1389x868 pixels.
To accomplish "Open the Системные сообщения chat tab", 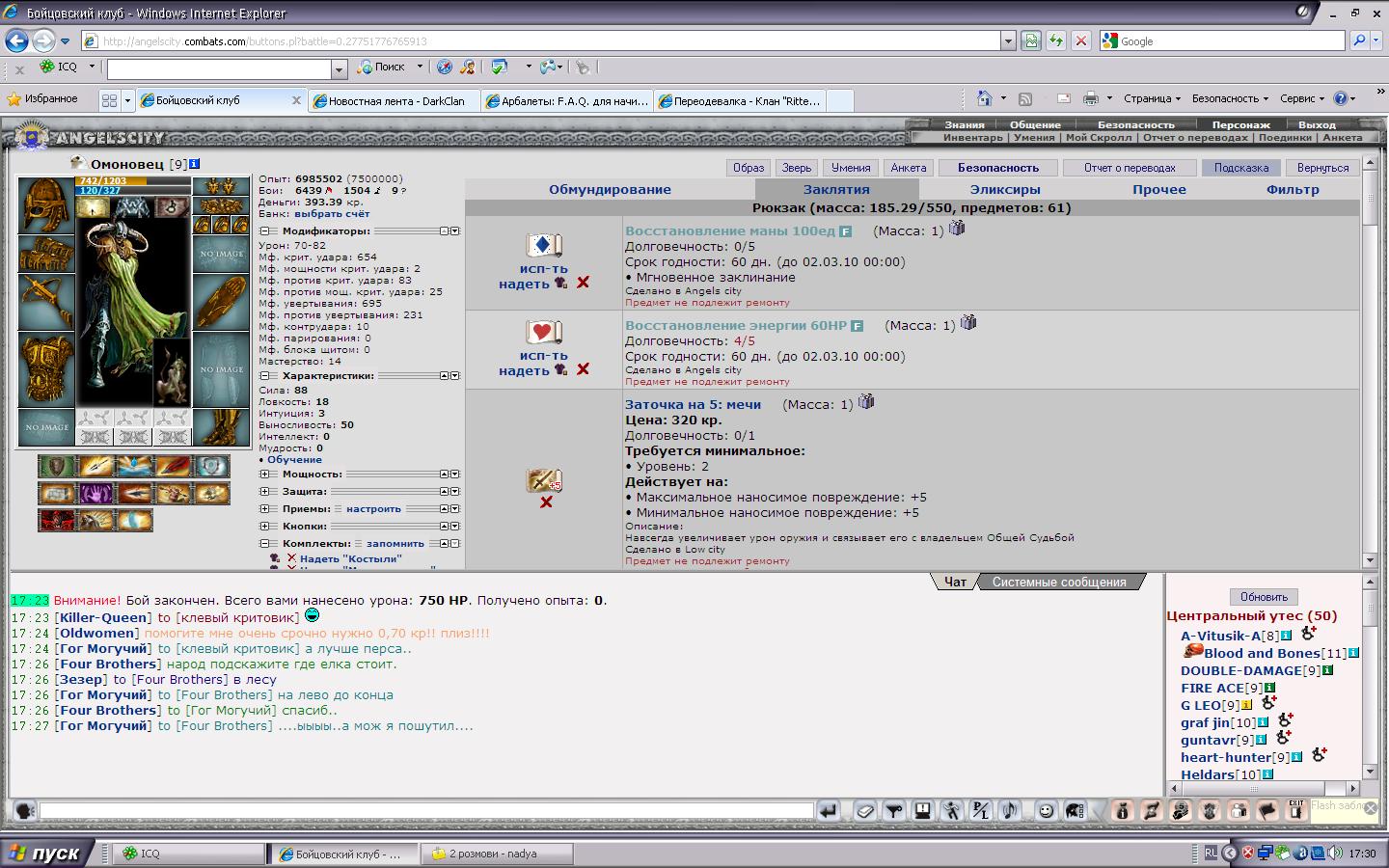I will click(x=1058, y=583).
